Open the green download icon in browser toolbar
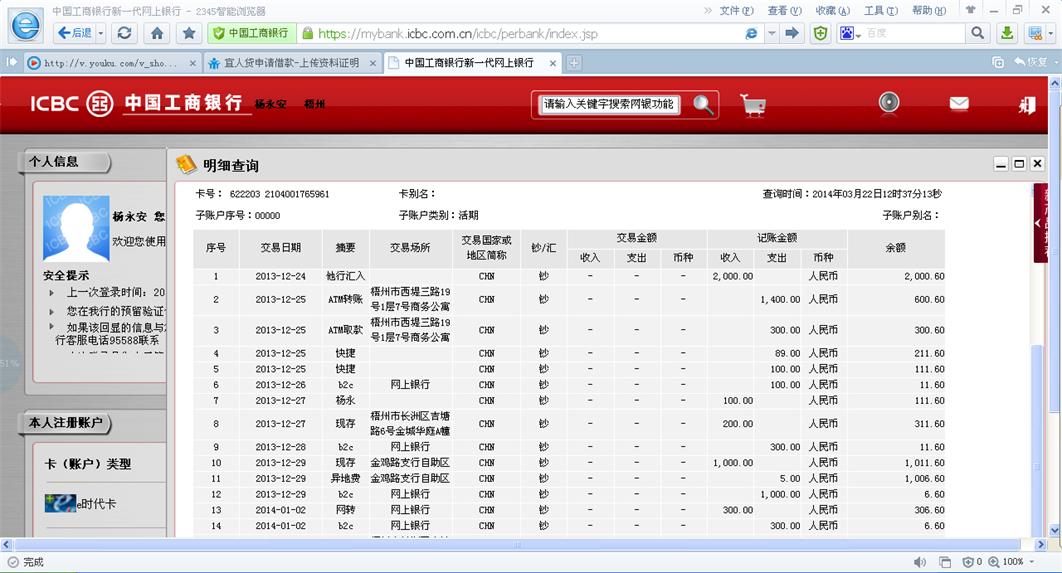 tap(1008, 33)
